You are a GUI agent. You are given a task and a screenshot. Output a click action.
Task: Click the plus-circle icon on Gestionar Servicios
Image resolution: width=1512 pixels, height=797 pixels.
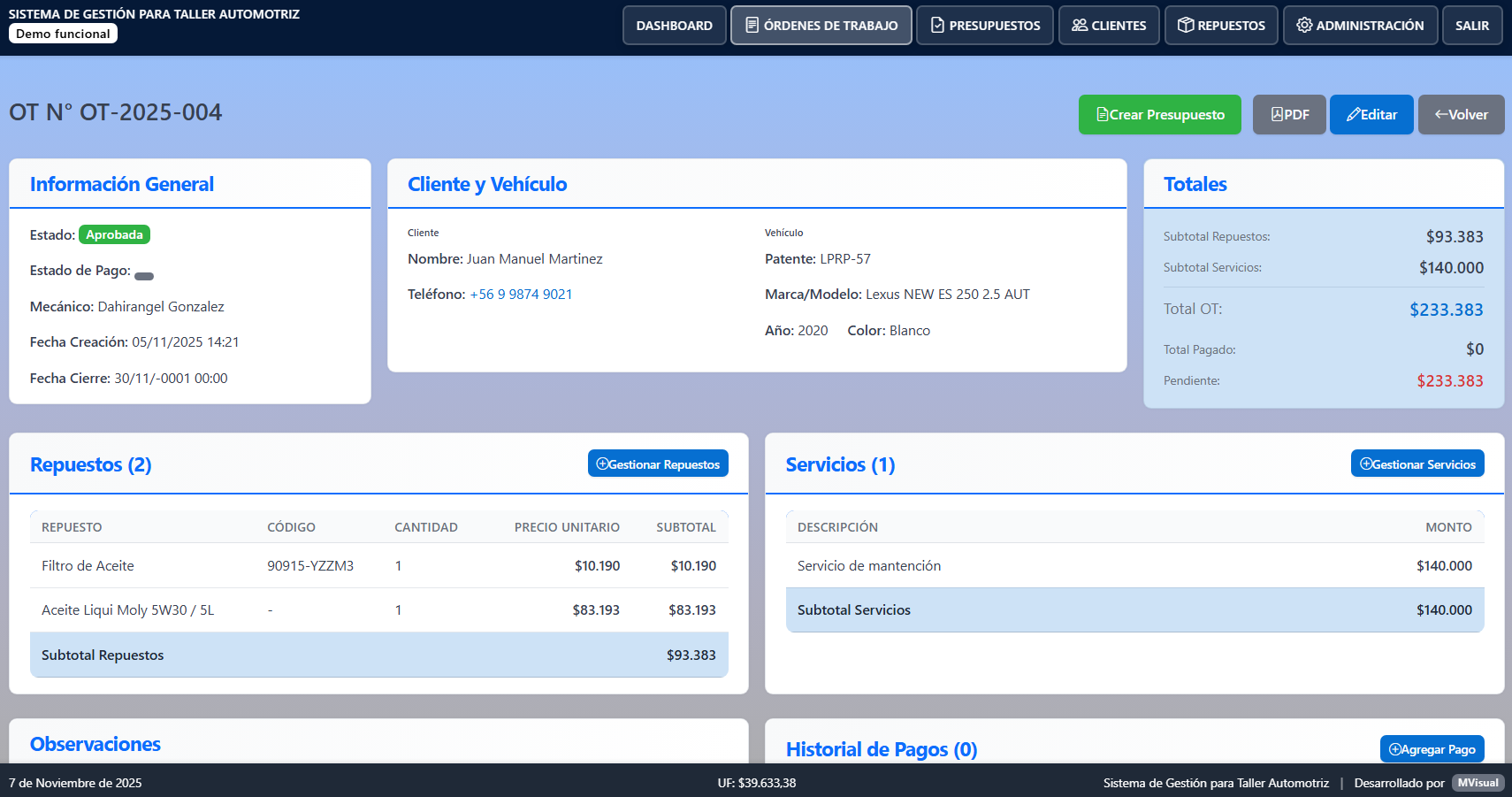[x=1366, y=464]
